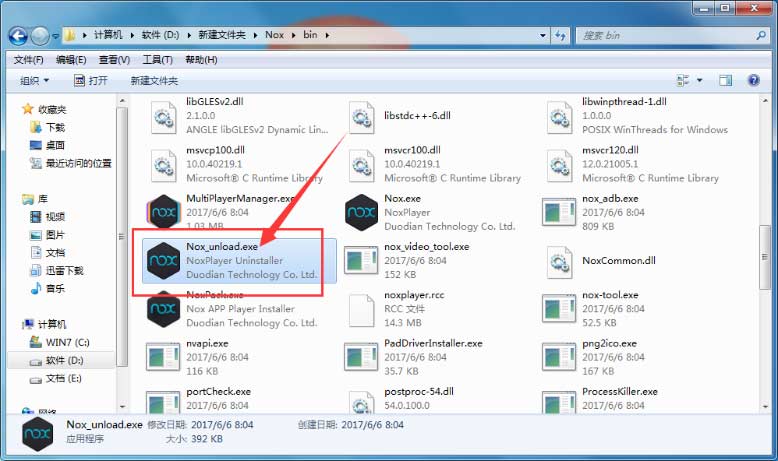Select the nox_video_tool.exe file icon
The image size is (778, 461).
tap(361, 261)
